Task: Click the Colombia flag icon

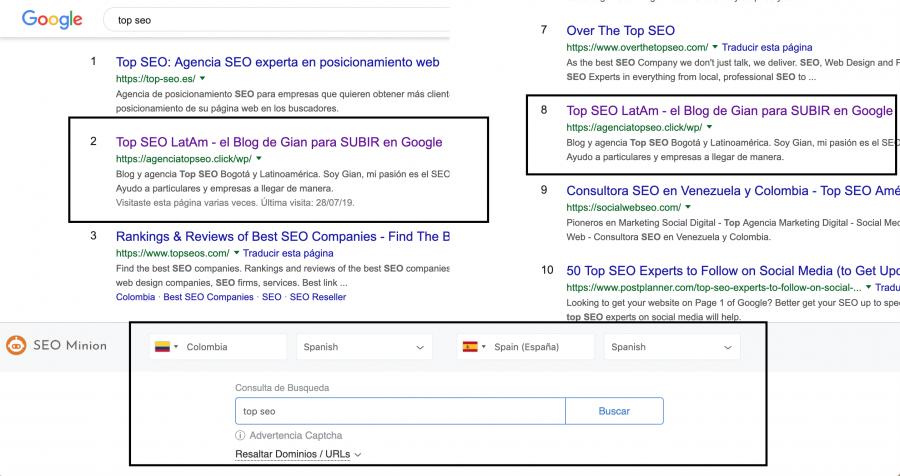Action: click(x=161, y=347)
